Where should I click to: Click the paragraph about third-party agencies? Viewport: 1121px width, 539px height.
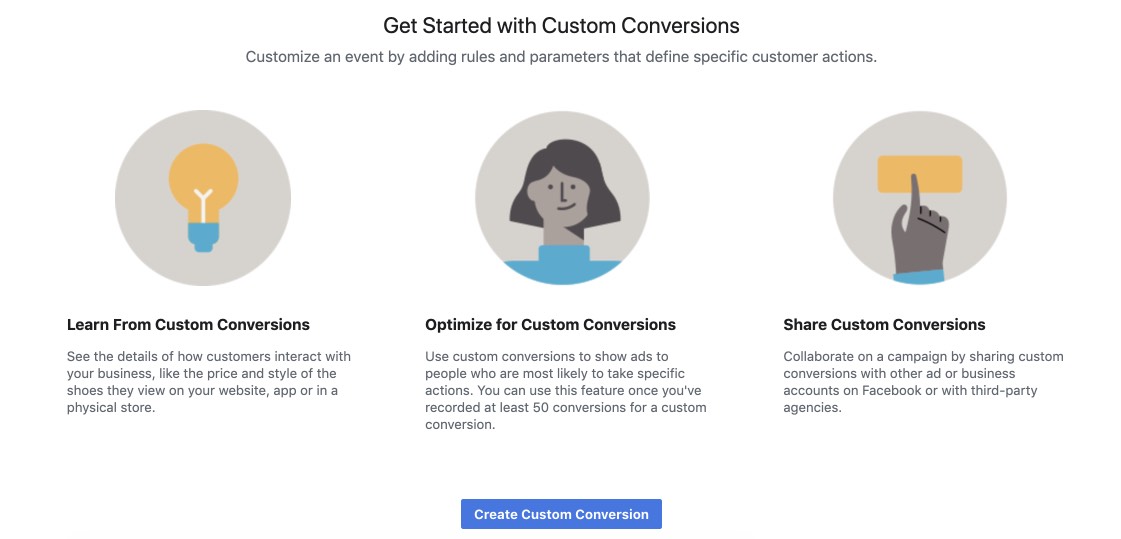click(x=924, y=382)
